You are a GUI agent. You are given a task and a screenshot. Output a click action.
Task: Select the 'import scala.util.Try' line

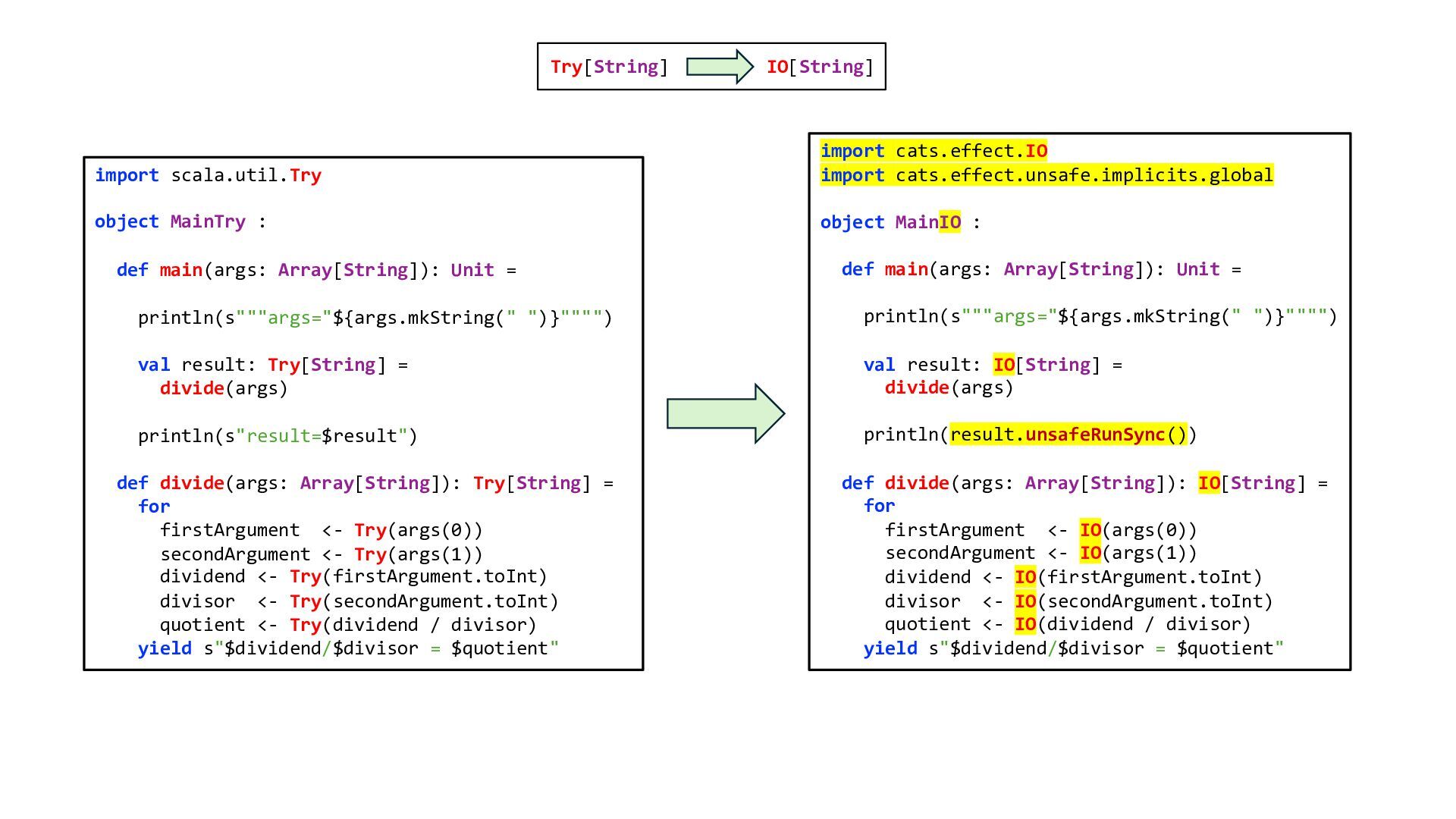tap(208, 175)
